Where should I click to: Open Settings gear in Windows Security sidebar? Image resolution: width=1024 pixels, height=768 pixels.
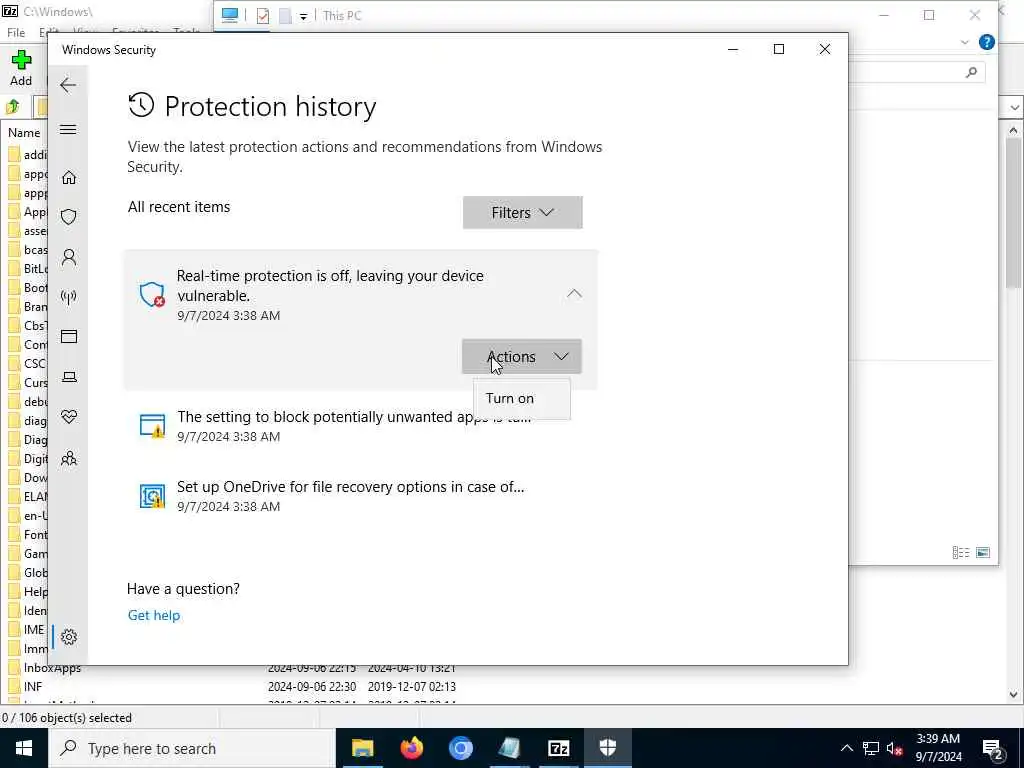pyautogui.click(x=69, y=637)
